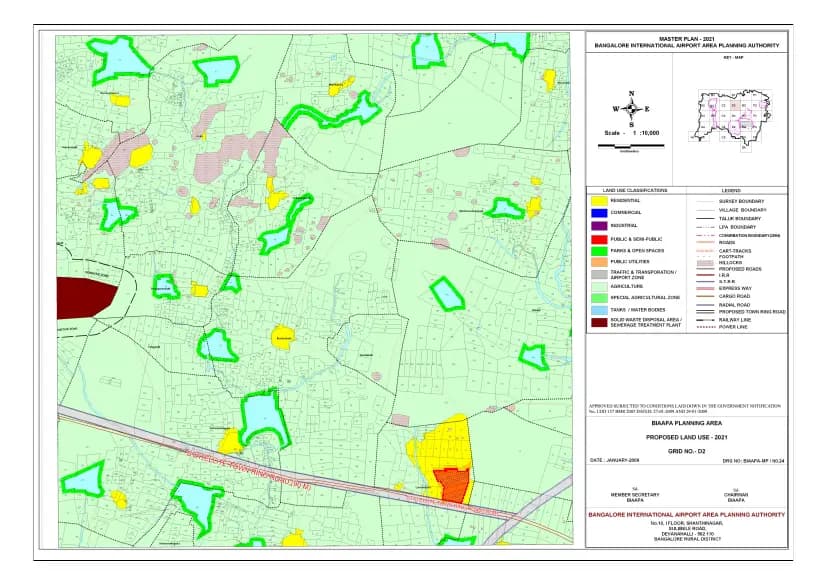Viewport: 827px width, 585px height.
Task: Pick the dark red Solid Waste Disposal swatch
Action: [x=599, y=323]
